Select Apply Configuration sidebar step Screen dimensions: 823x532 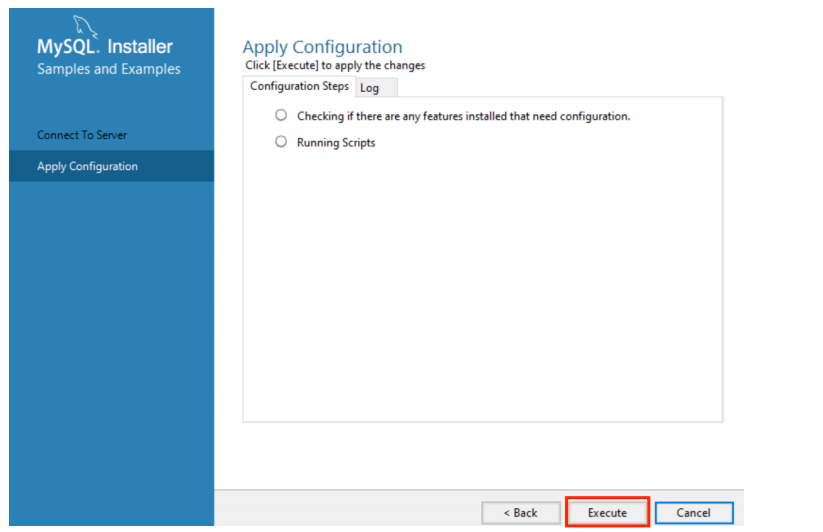coord(111,166)
